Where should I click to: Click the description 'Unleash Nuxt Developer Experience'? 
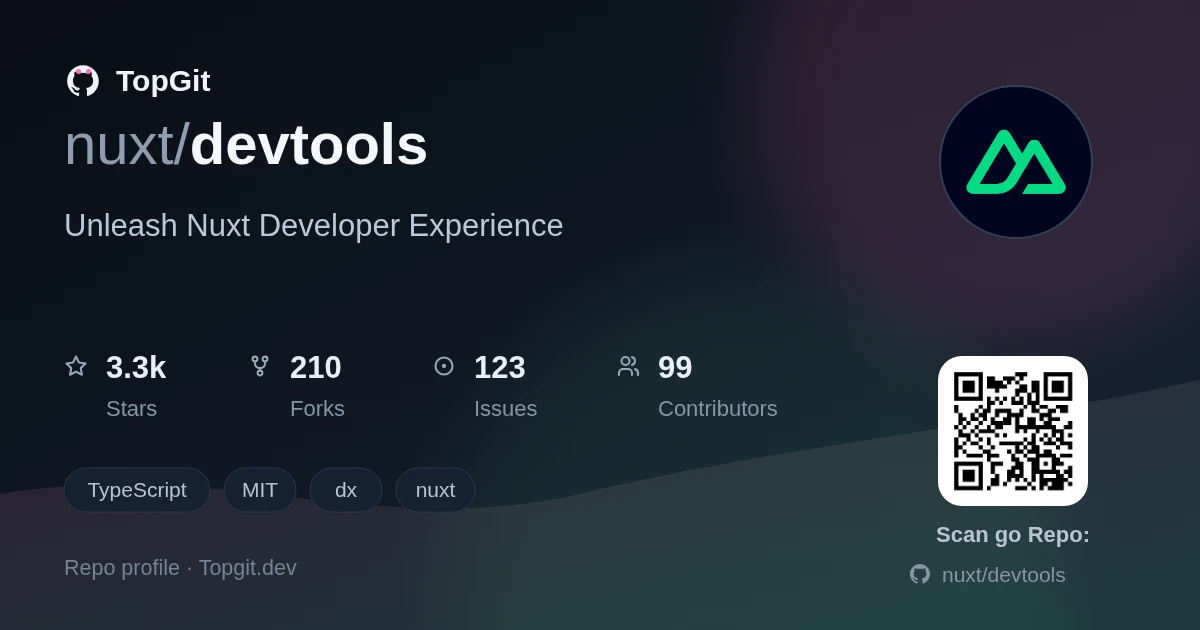pos(314,226)
